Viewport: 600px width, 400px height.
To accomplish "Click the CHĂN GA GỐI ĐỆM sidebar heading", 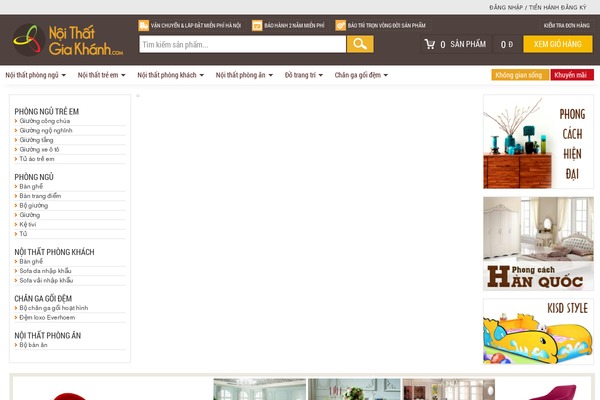I will pos(43,299).
